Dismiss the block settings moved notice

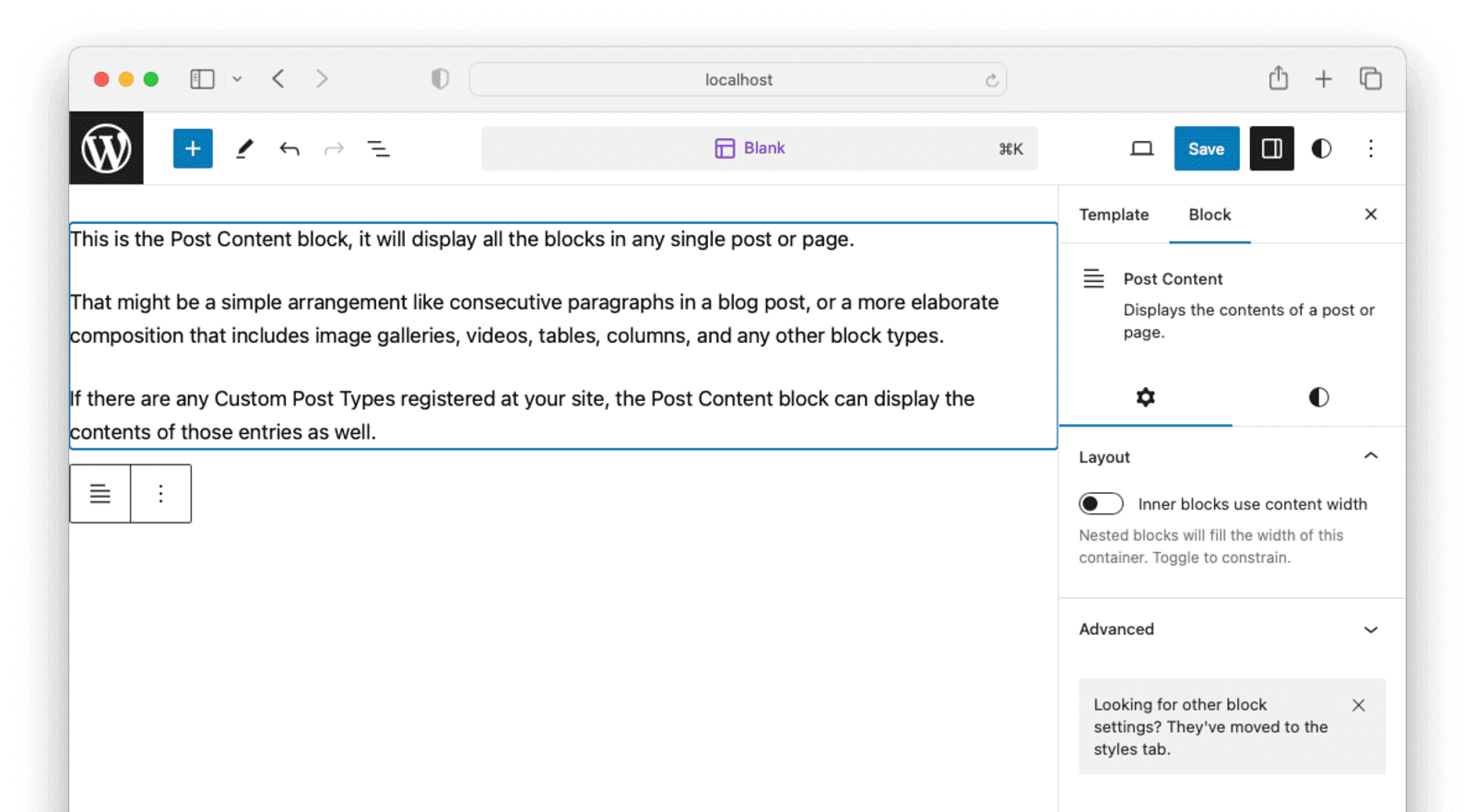click(1359, 705)
